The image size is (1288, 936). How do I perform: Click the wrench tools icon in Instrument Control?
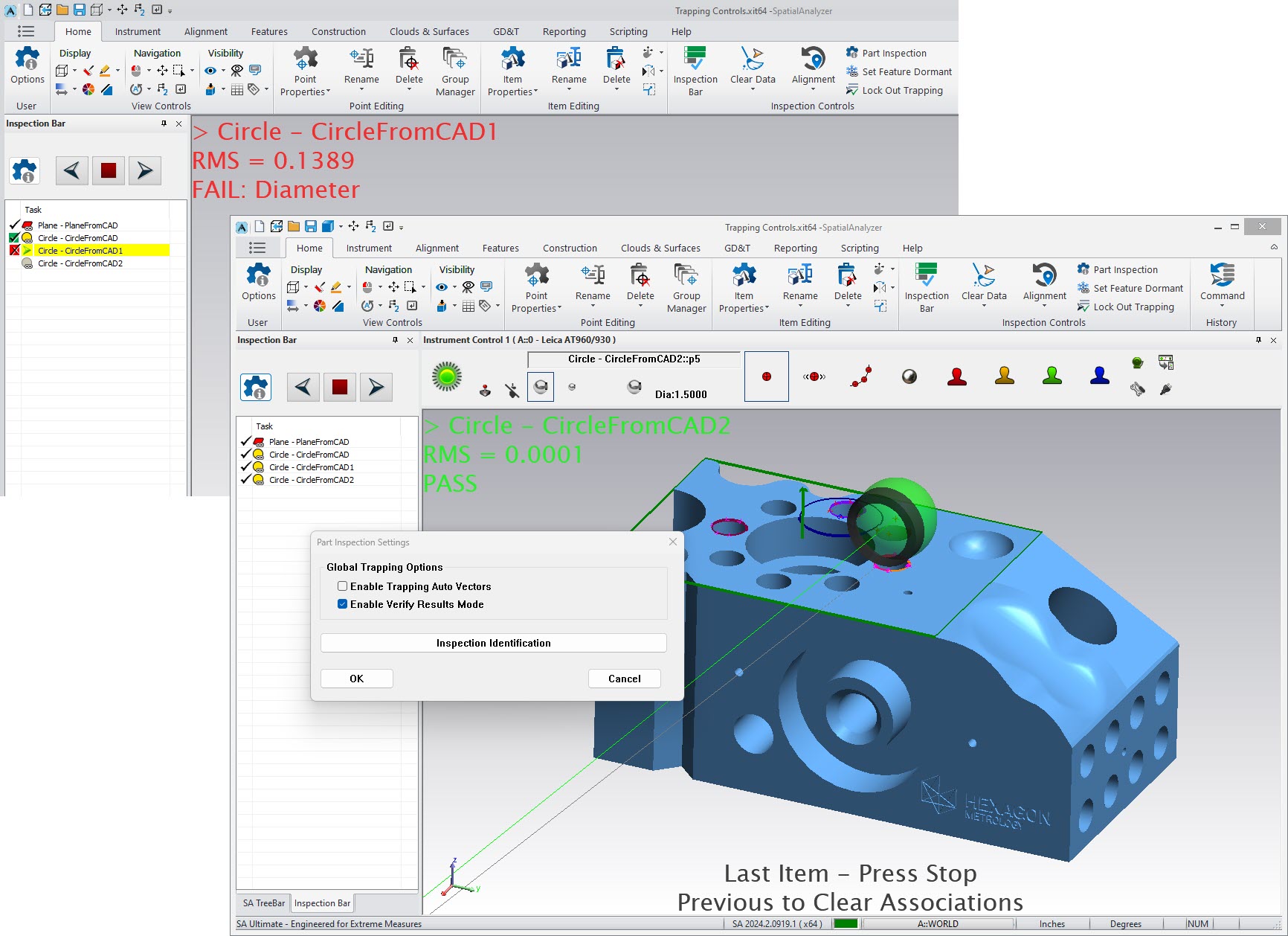pos(1137,388)
